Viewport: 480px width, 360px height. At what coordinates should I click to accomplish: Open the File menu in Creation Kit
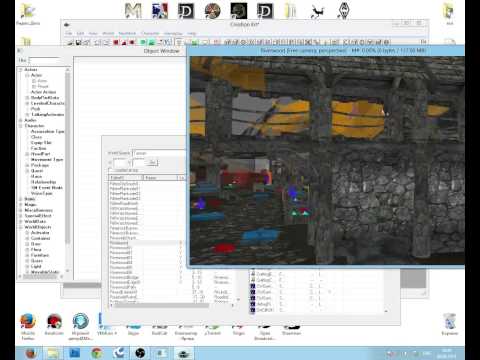click(69, 33)
